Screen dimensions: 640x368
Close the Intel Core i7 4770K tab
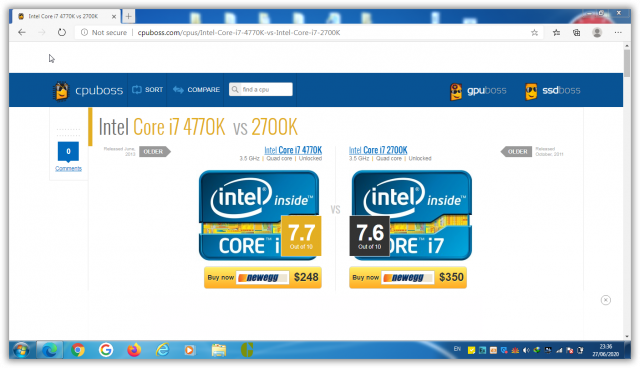114,17
